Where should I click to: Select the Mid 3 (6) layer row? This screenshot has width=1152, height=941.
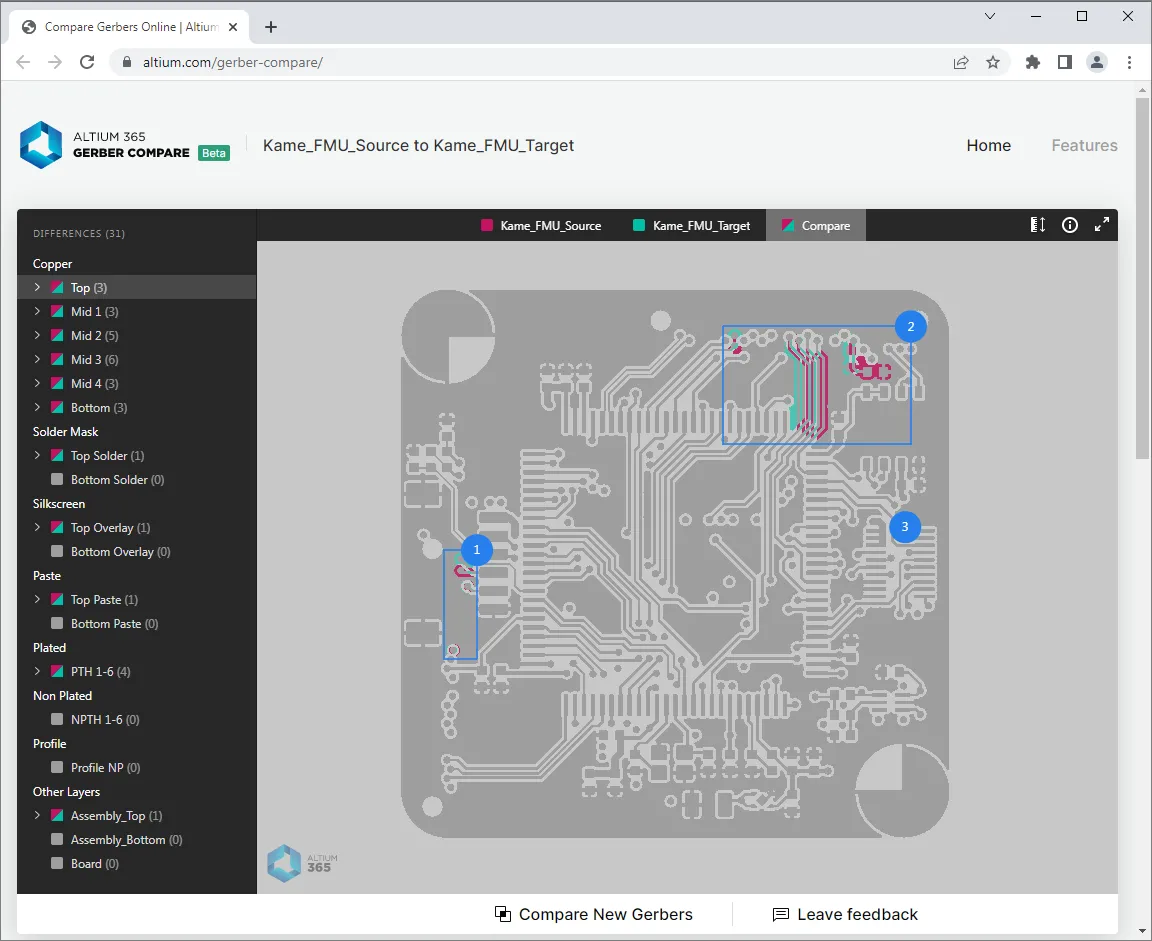tap(137, 359)
